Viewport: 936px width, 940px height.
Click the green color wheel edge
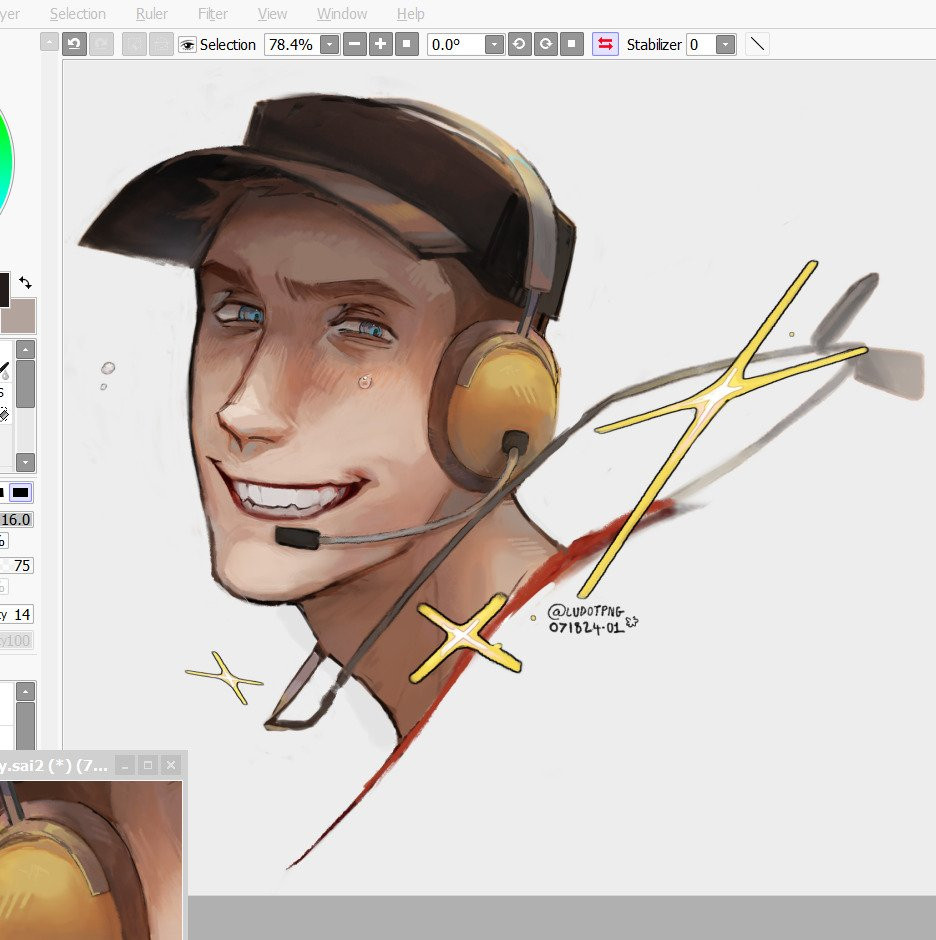(x=7, y=162)
